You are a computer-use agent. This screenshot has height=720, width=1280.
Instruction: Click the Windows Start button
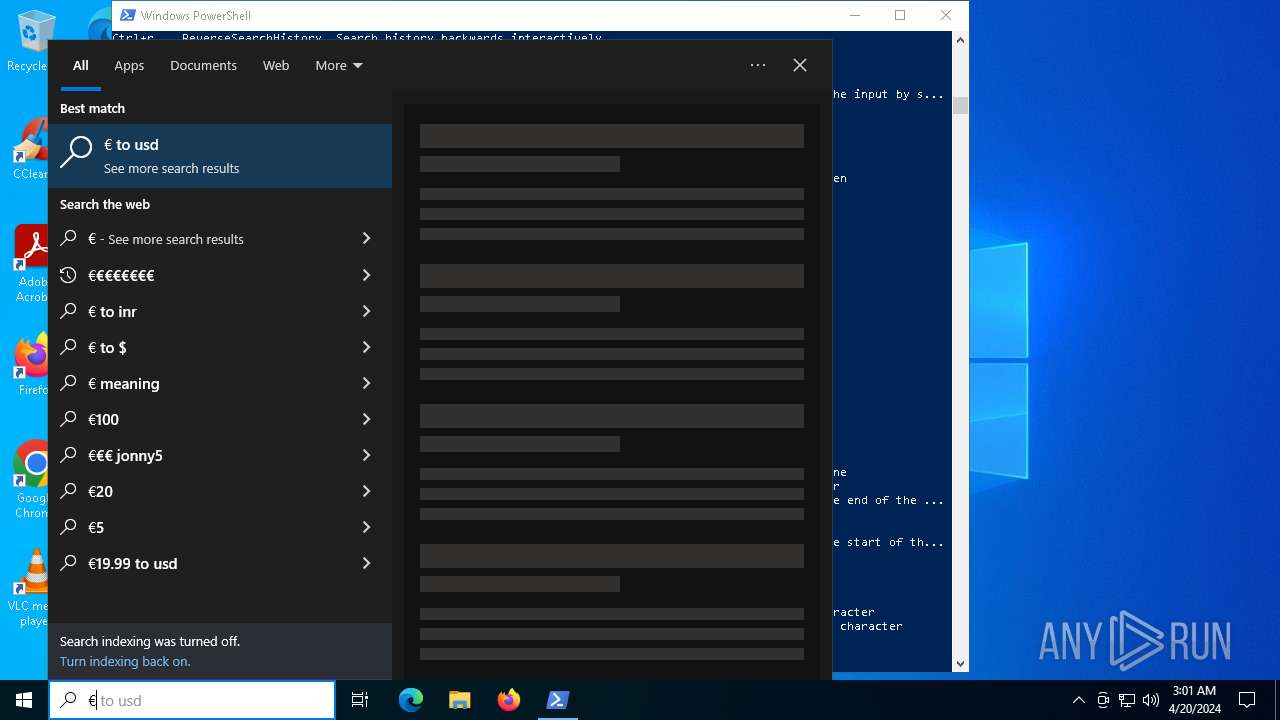click(24, 700)
